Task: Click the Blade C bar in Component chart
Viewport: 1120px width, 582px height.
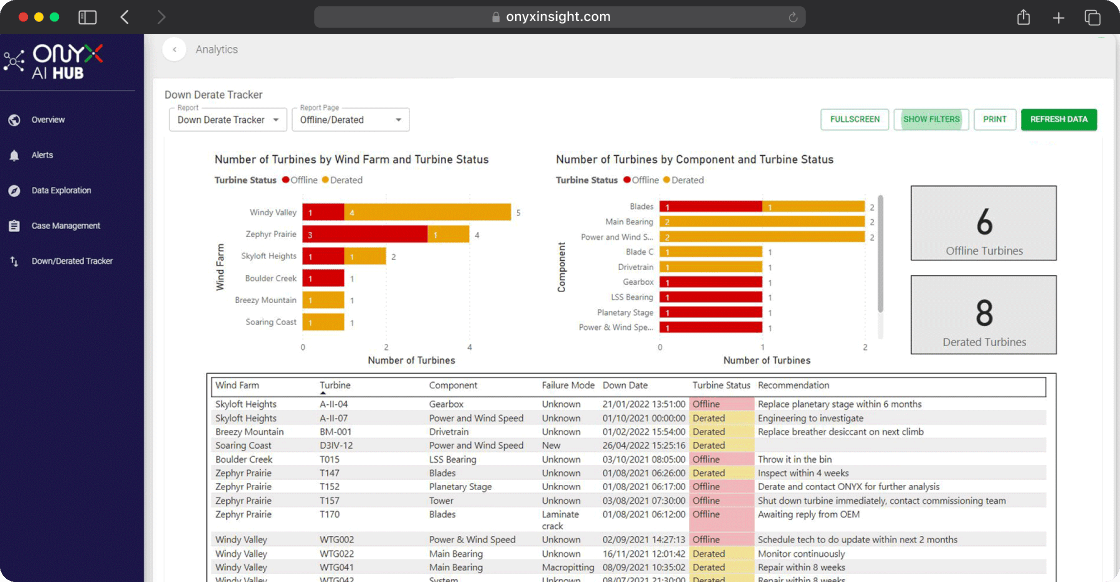Action: (711, 252)
